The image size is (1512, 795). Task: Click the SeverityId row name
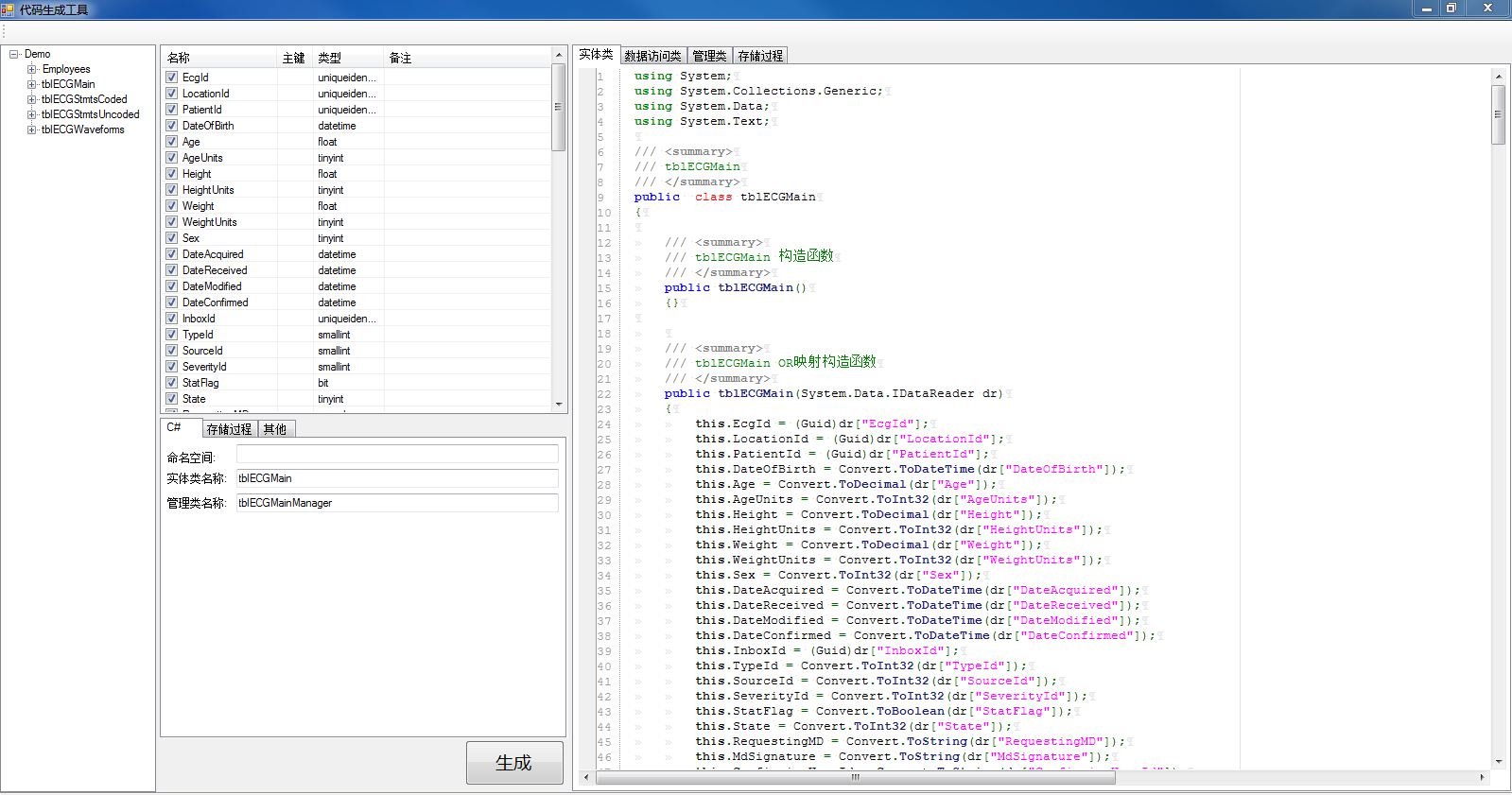tap(204, 367)
